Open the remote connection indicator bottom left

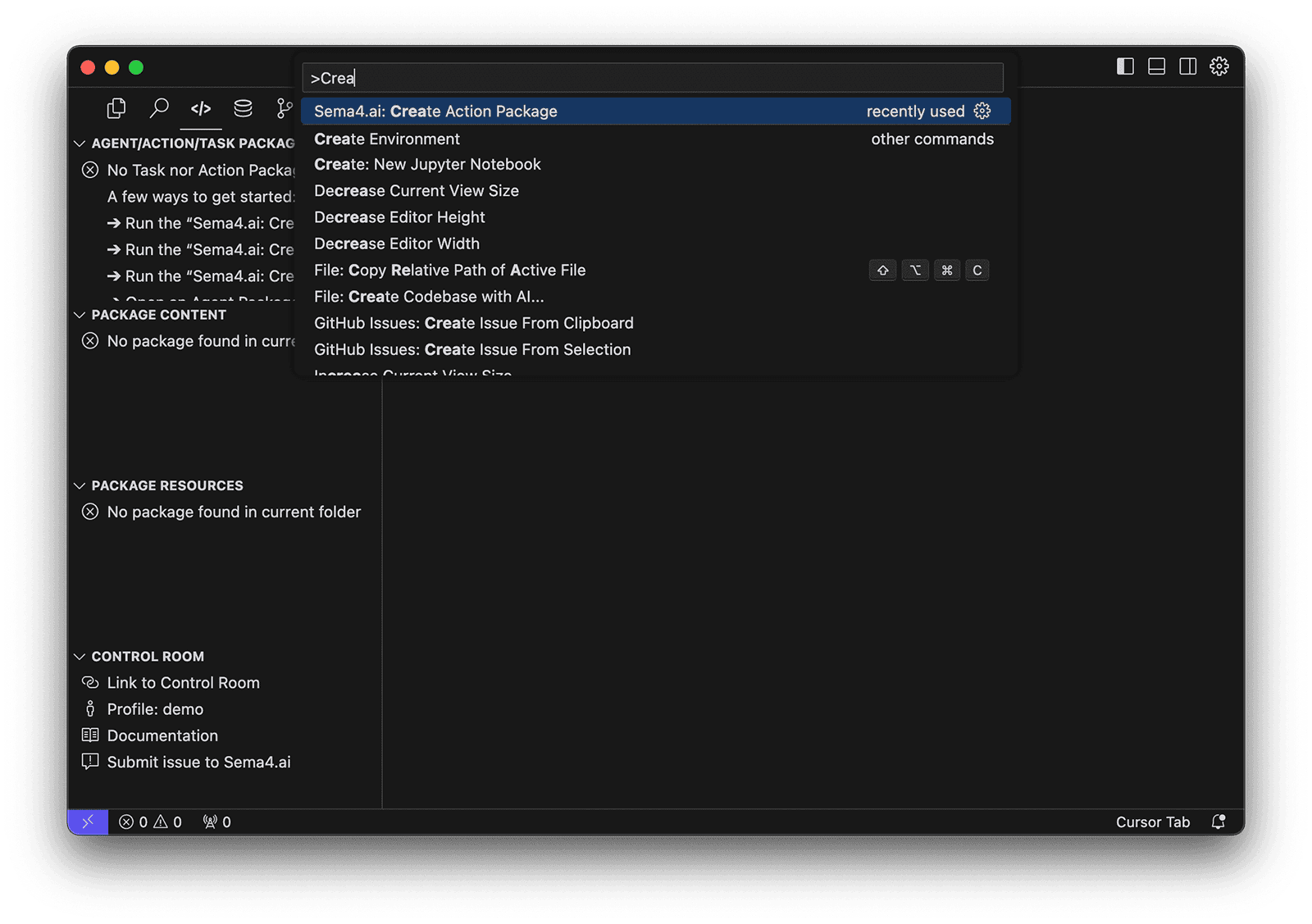(88, 821)
